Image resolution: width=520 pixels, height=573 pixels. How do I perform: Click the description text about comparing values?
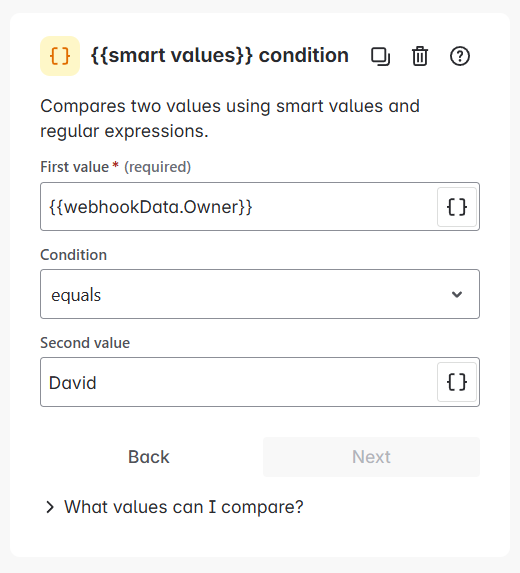(x=230, y=118)
